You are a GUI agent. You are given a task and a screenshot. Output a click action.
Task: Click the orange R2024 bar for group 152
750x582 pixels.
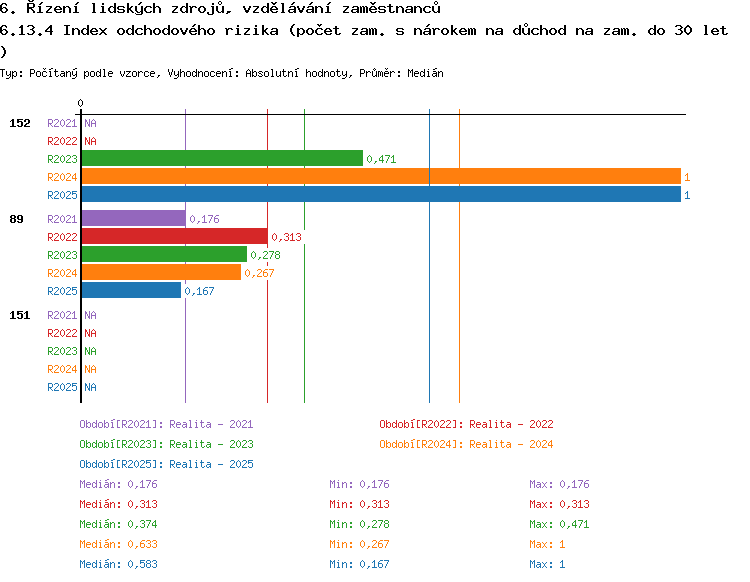(x=381, y=176)
